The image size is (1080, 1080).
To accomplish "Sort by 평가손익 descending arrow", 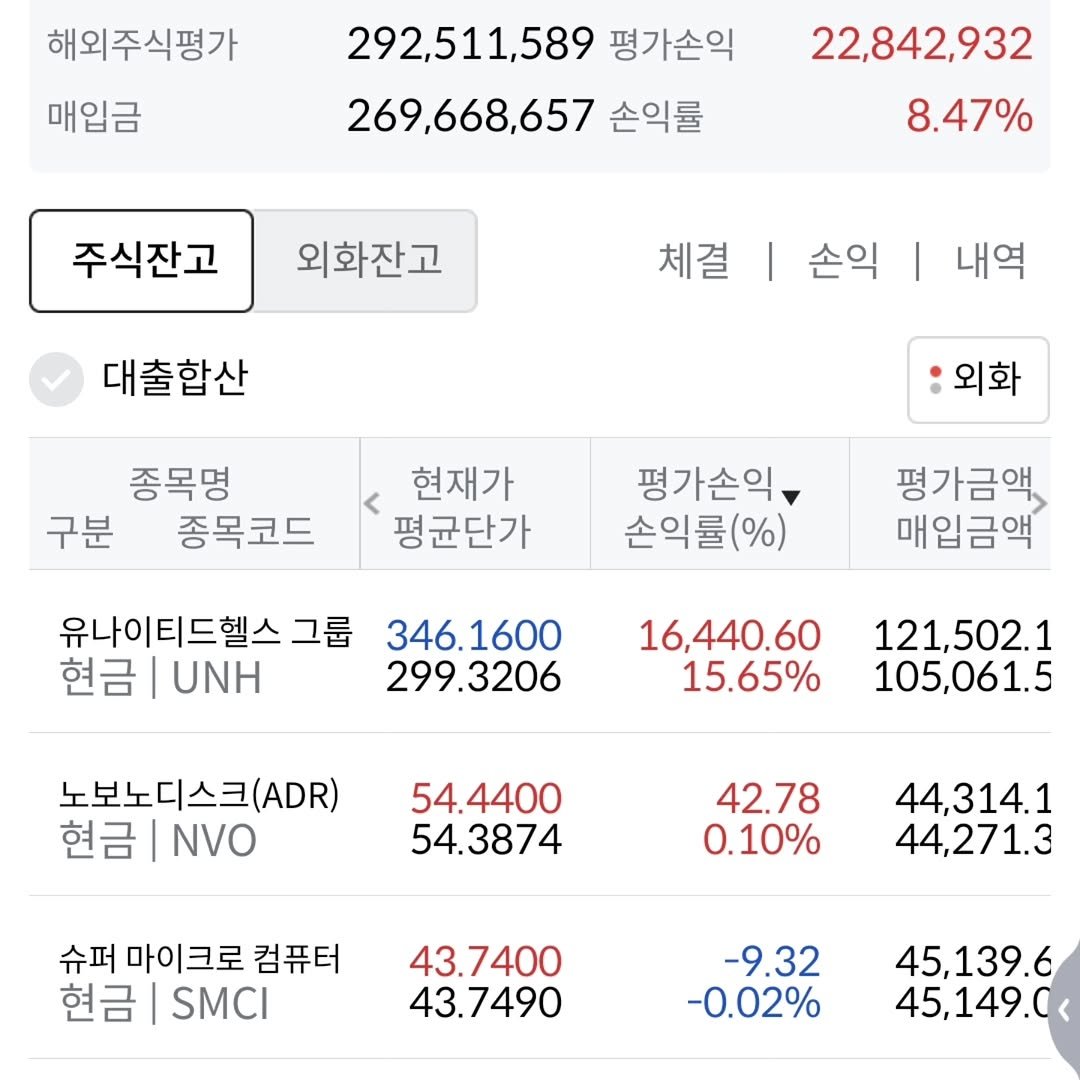I will (791, 497).
